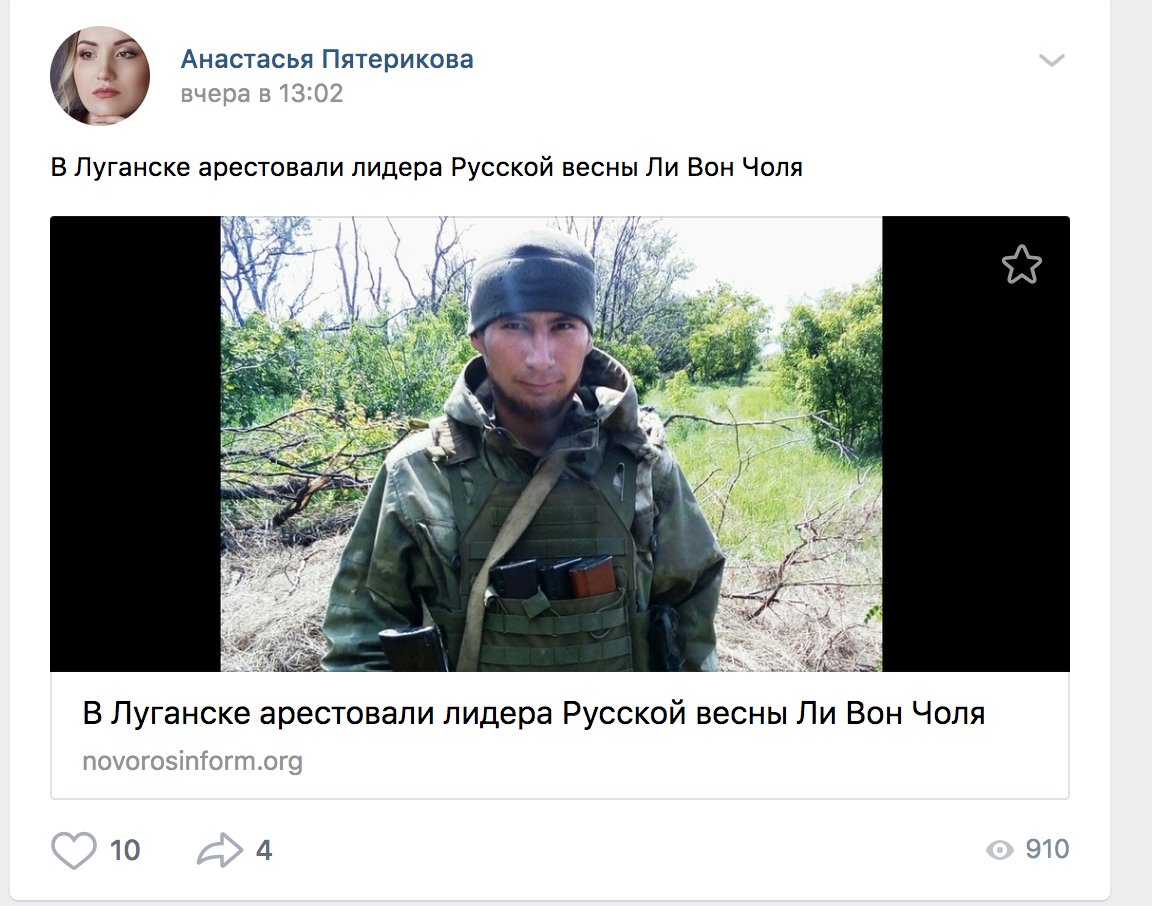Click the post text about Луганске
Viewport: 1152px width, 906px height.
(427, 167)
